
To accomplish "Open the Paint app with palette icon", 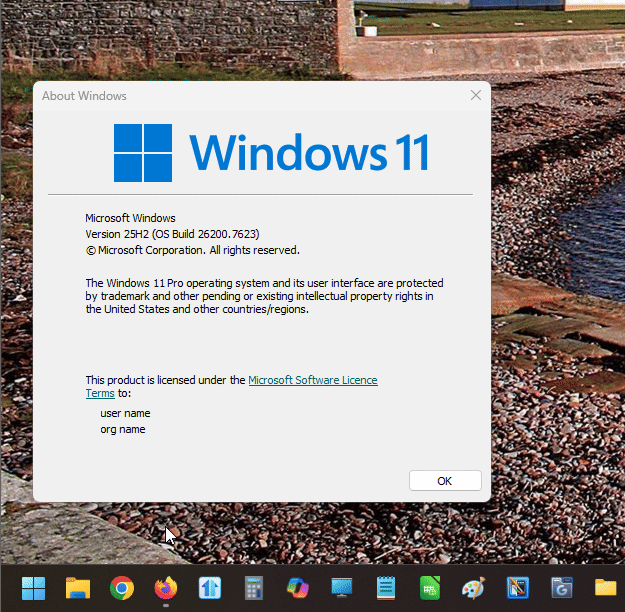I will click(474, 588).
